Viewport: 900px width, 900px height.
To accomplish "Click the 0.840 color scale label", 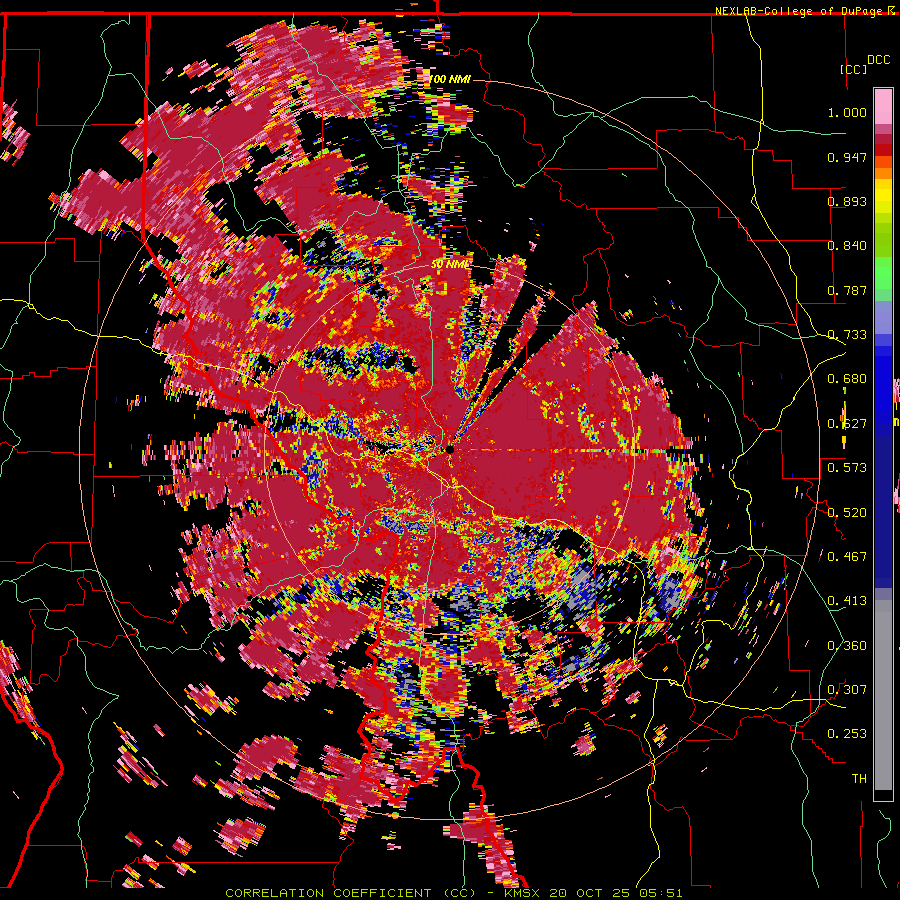I will 847,246.
